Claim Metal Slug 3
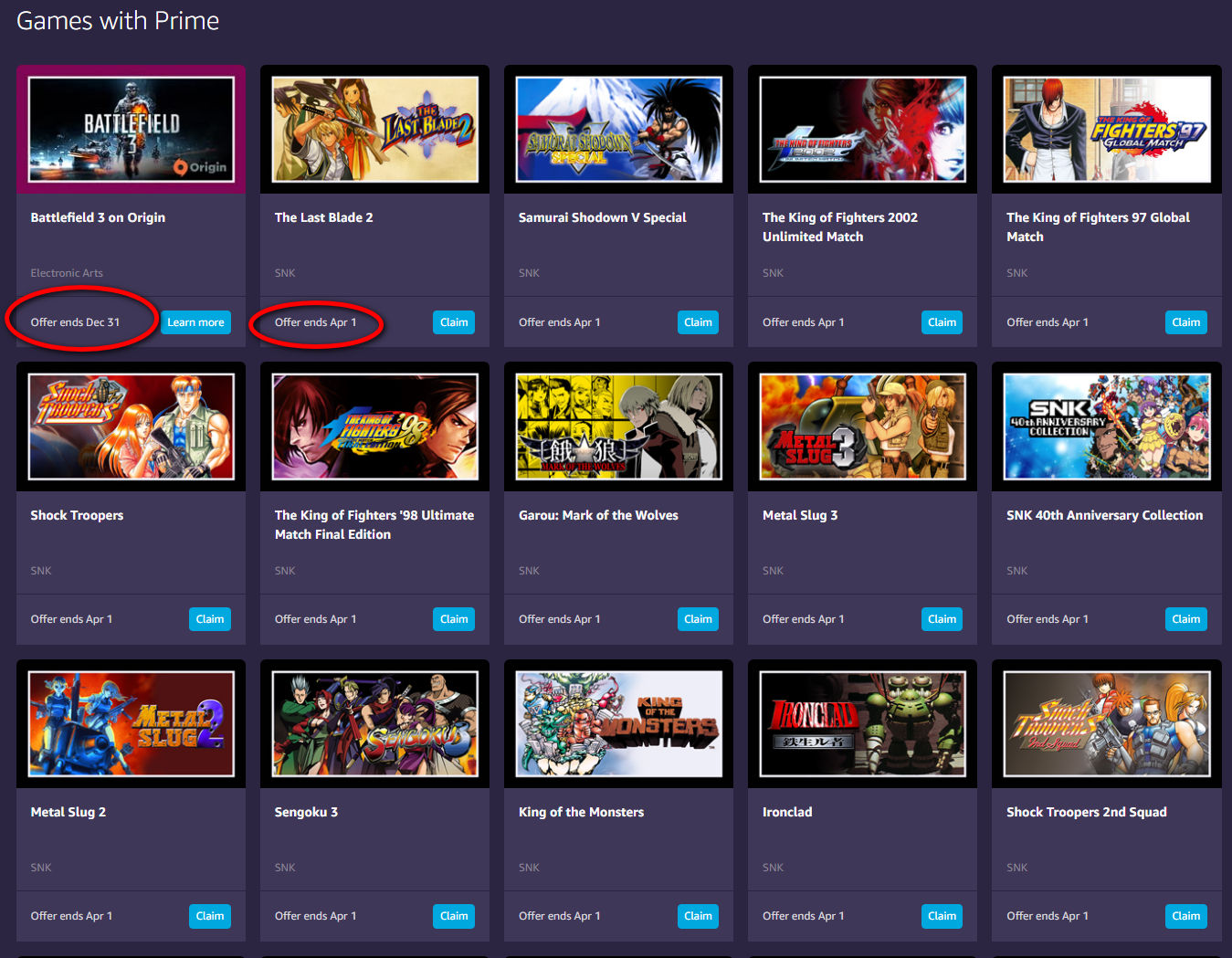This screenshot has height=958, width=1232. tap(942, 619)
